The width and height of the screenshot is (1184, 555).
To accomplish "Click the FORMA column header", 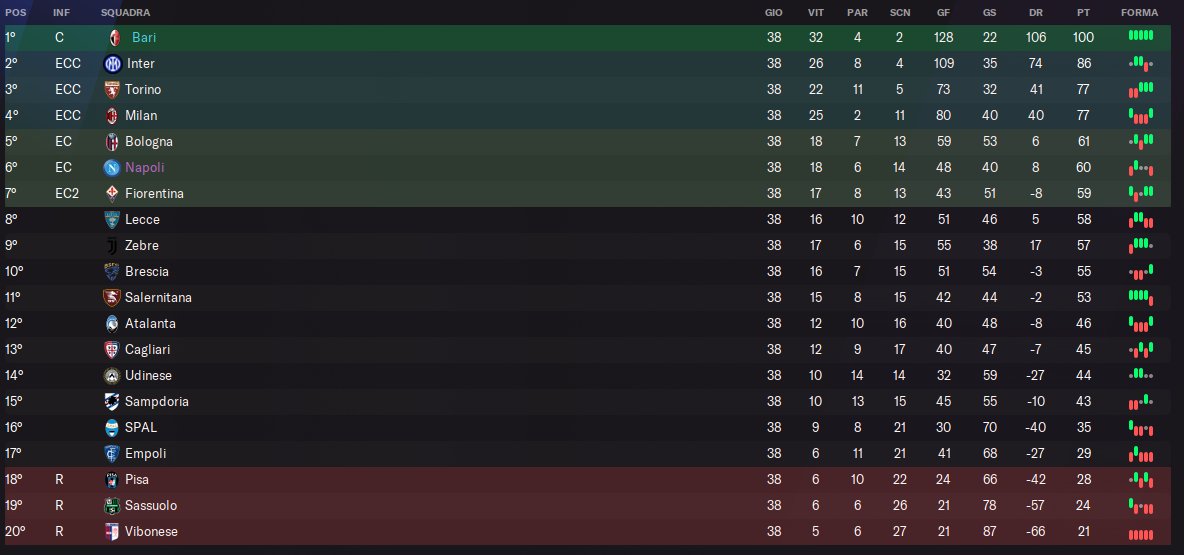I will (1140, 13).
